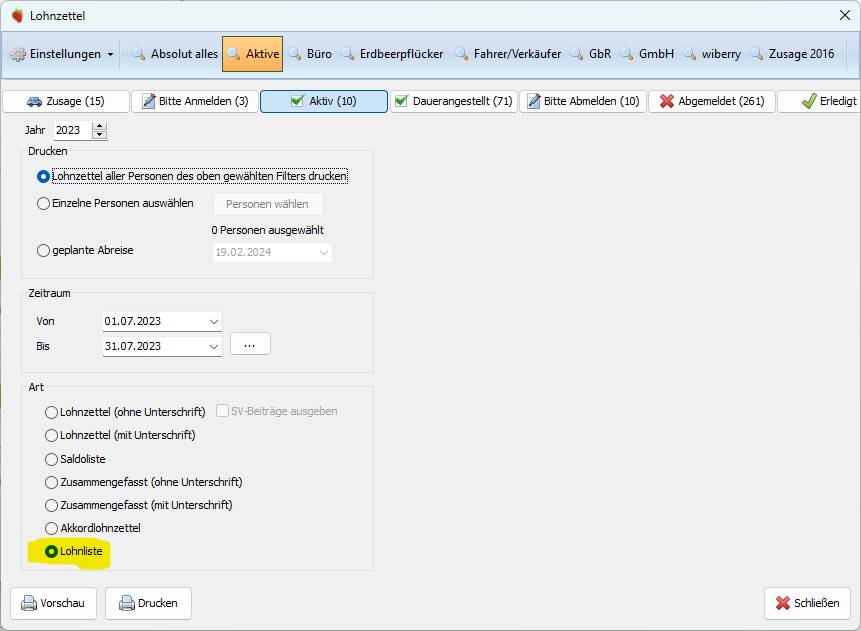
Task: Click the green check icon on Dauerangestellt tab
Action: [401, 100]
